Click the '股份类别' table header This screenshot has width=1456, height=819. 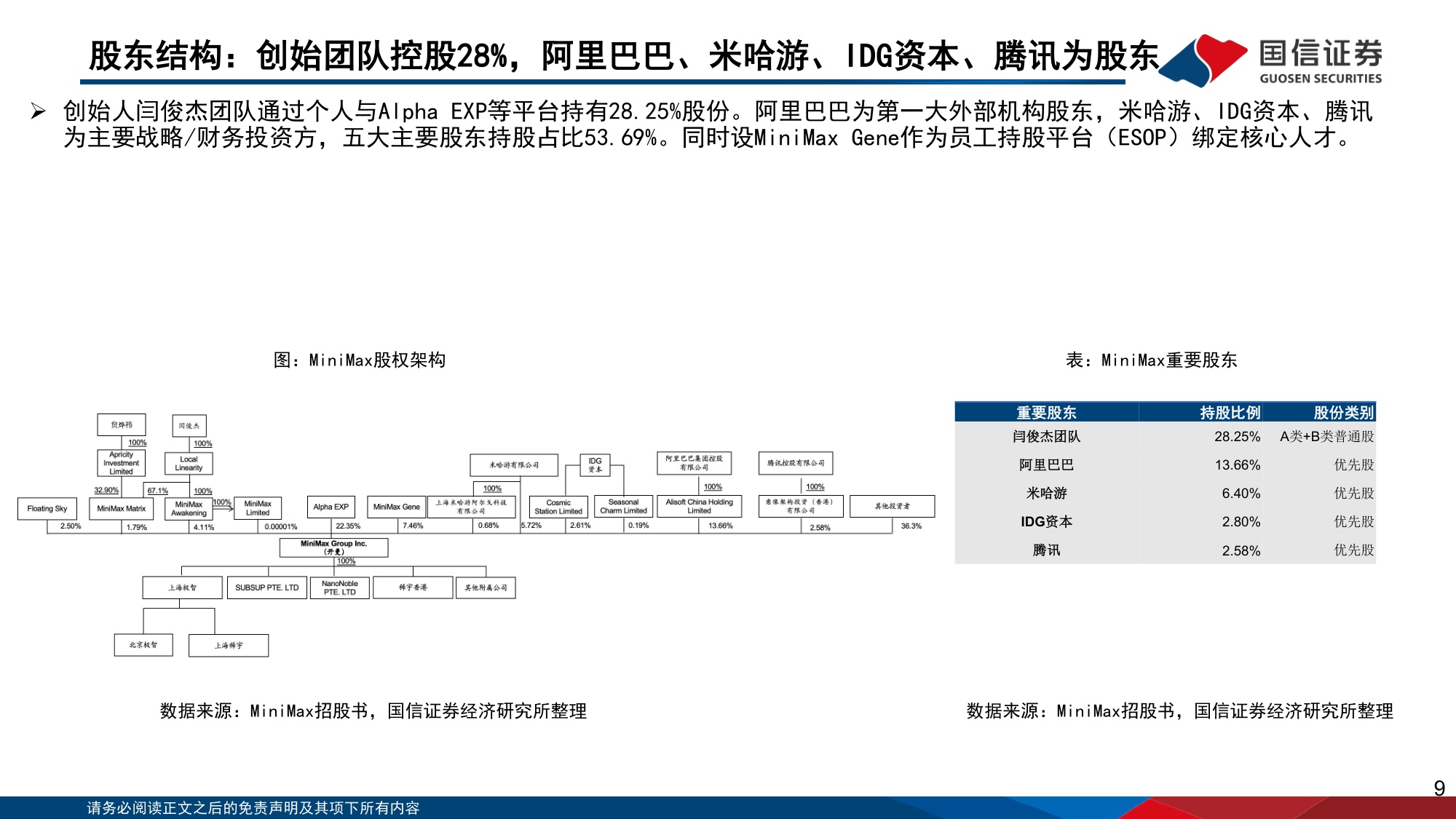pyautogui.click(x=1343, y=413)
